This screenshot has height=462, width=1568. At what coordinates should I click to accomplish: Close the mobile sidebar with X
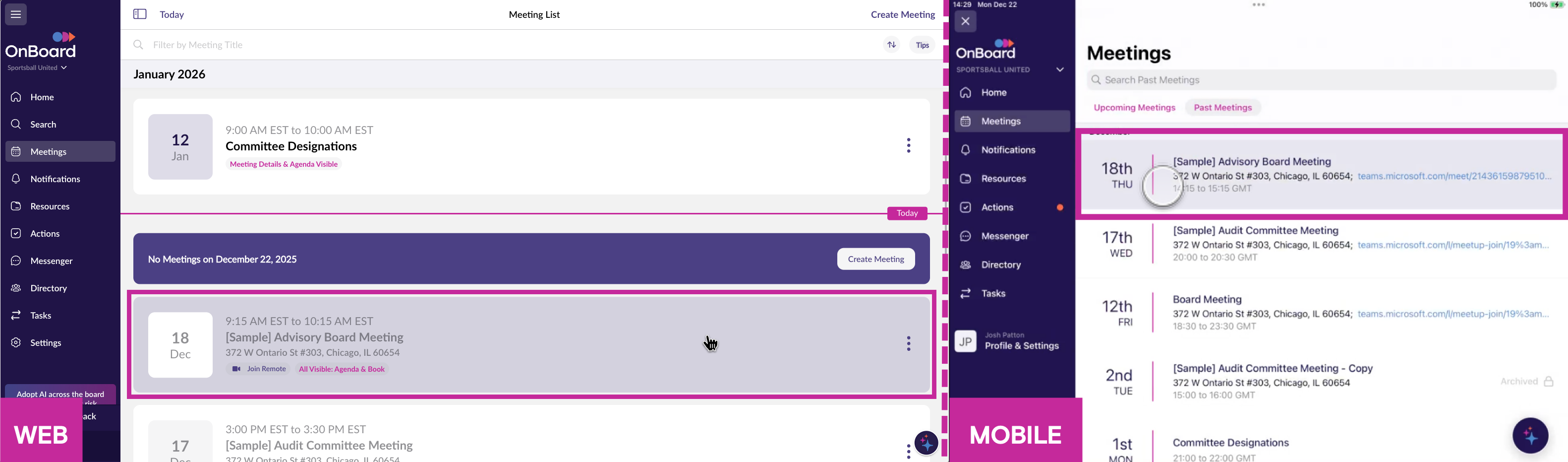tap(965, 21)
